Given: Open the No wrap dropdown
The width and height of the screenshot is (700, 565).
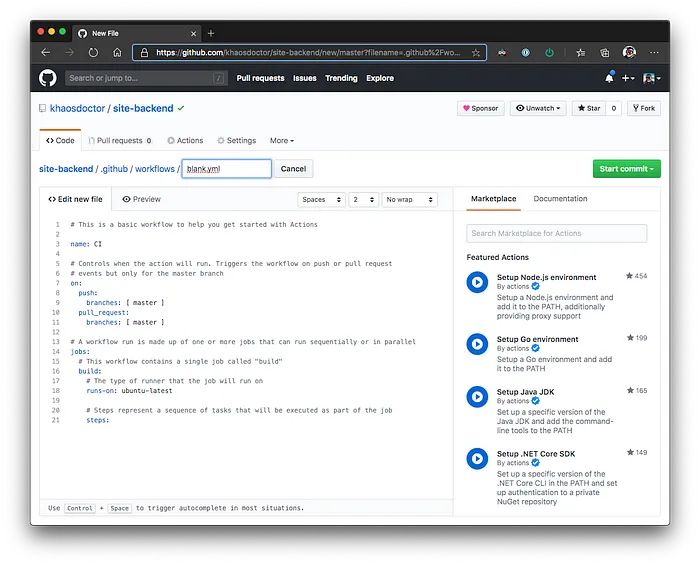Looking at the screenshot, I should pos(409,199).
